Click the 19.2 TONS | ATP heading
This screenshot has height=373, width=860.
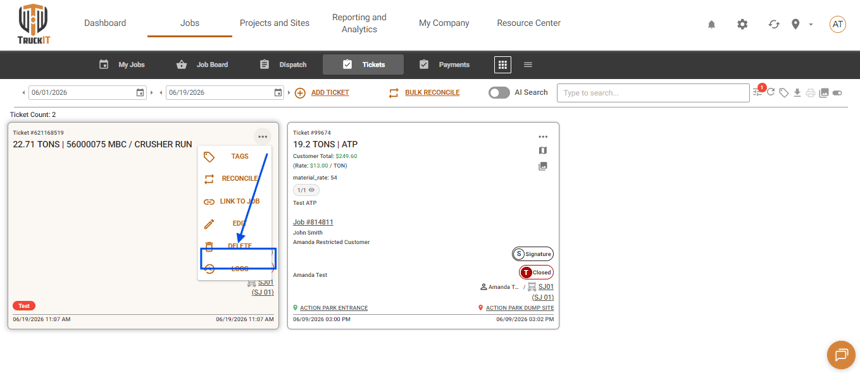point(325,144)
